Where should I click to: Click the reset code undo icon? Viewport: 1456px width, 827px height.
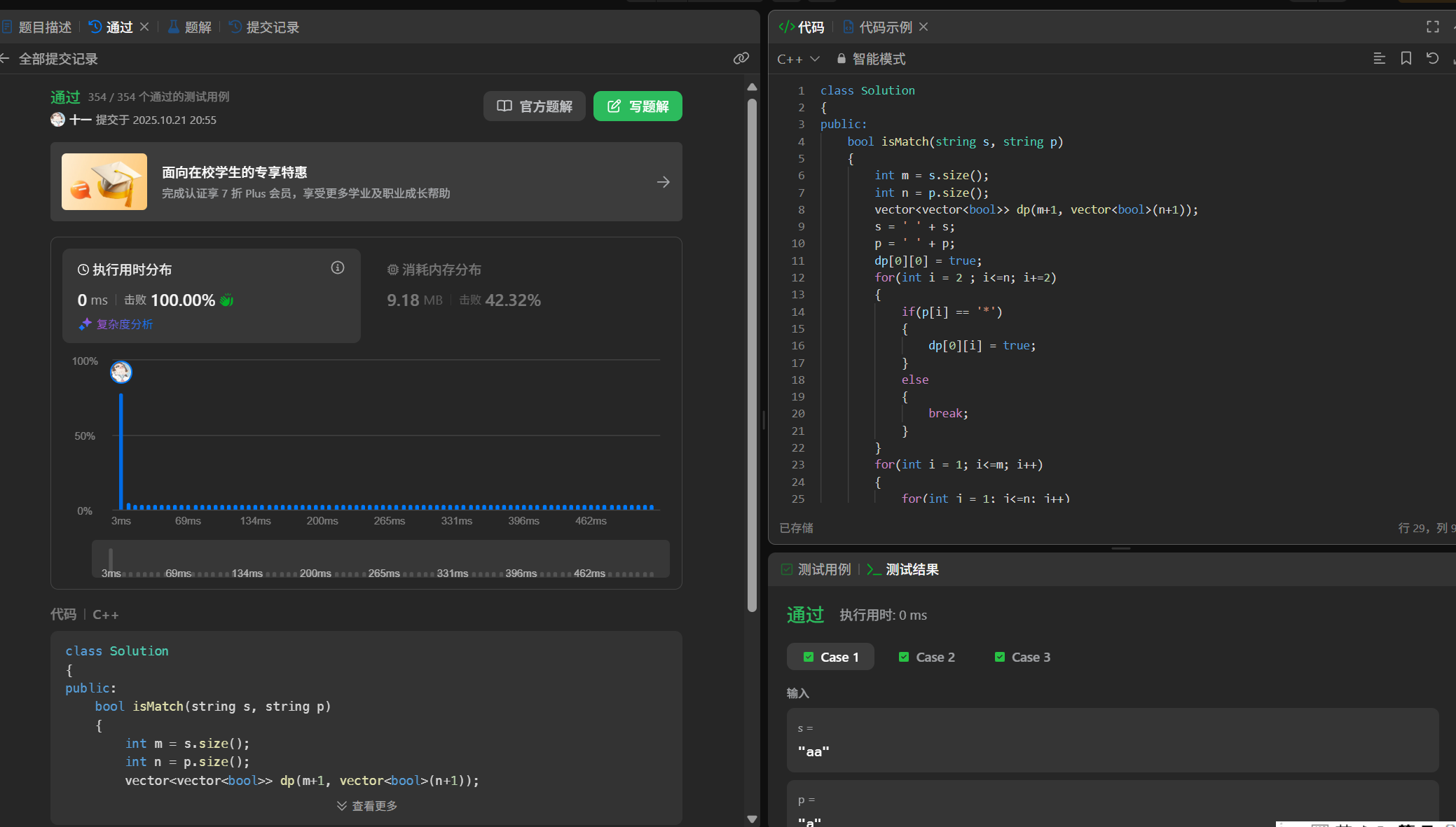click(1432, 59)
